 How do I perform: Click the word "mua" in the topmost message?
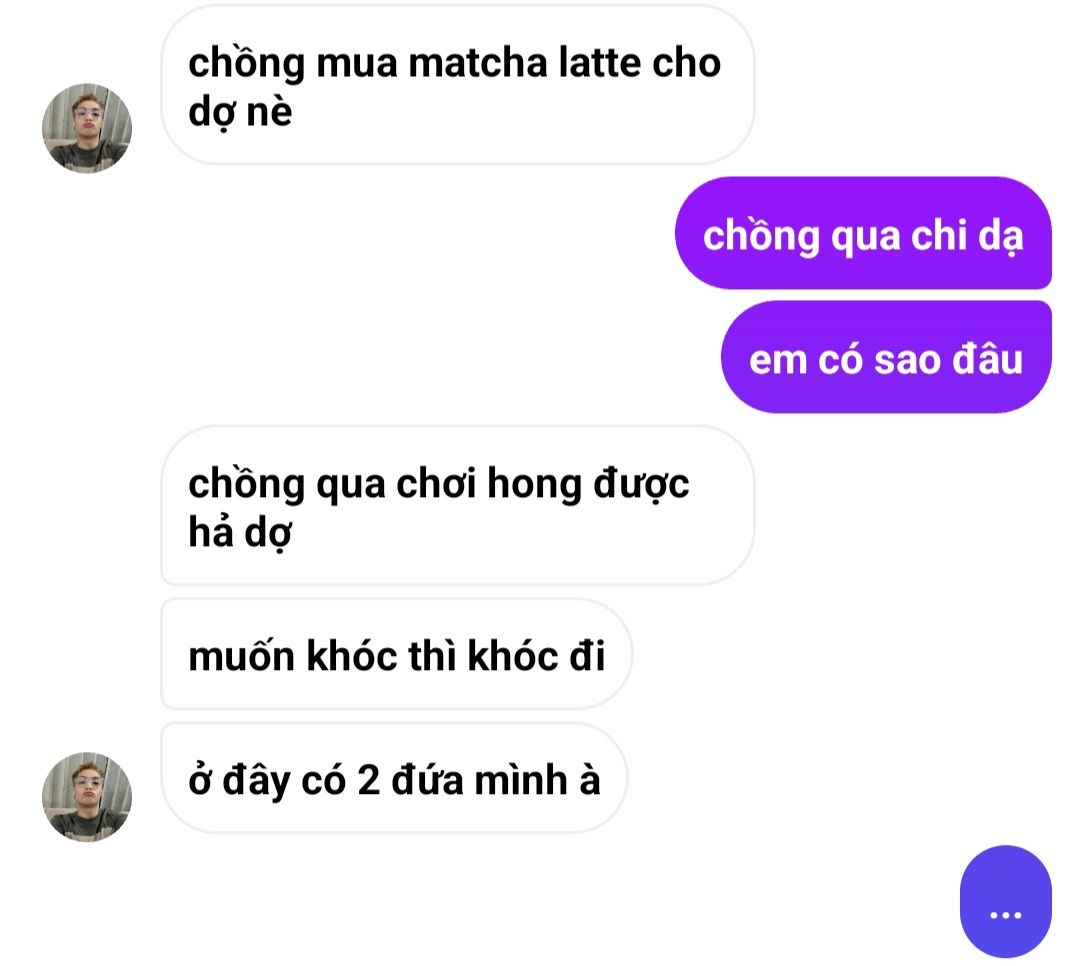pyautogui.click(x=357, y=63)
